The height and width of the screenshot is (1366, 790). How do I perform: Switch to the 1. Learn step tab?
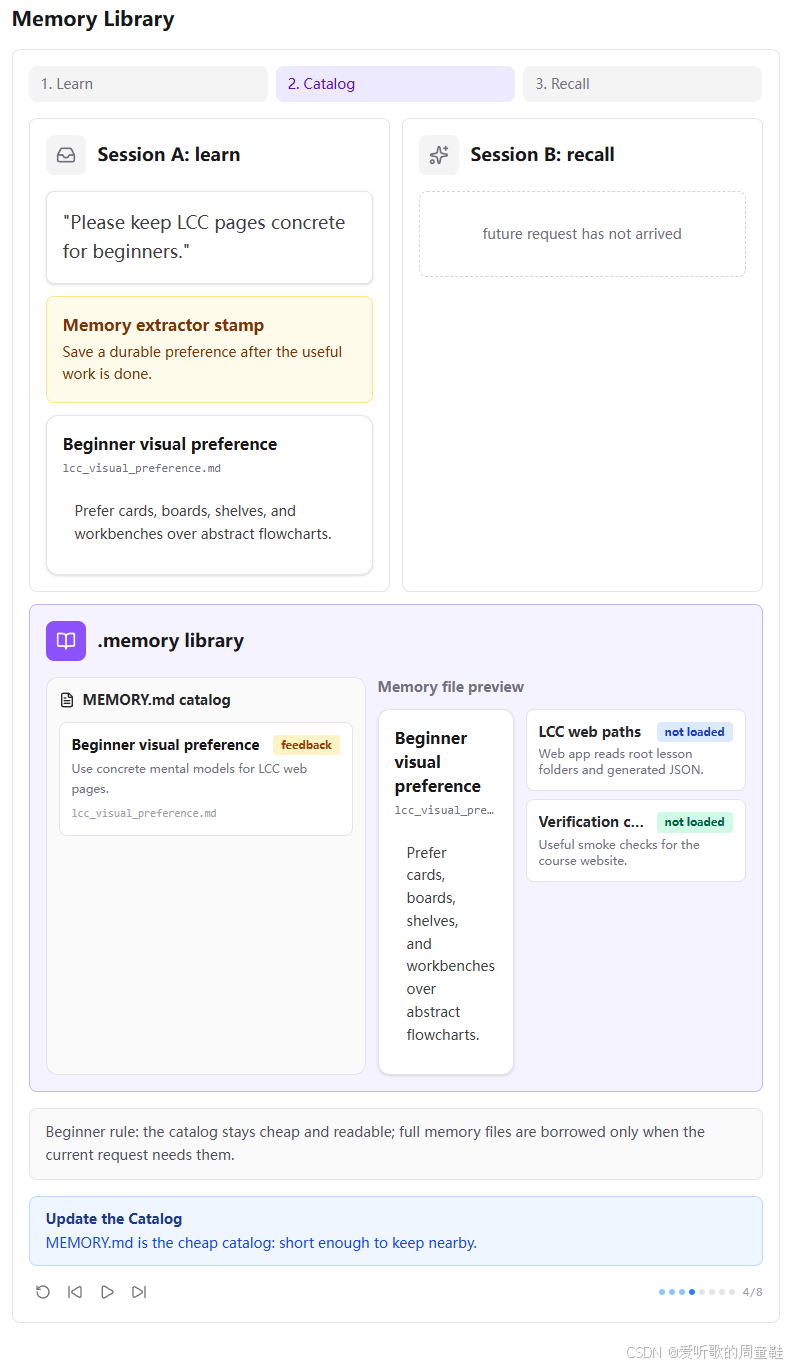coord(148,84)
